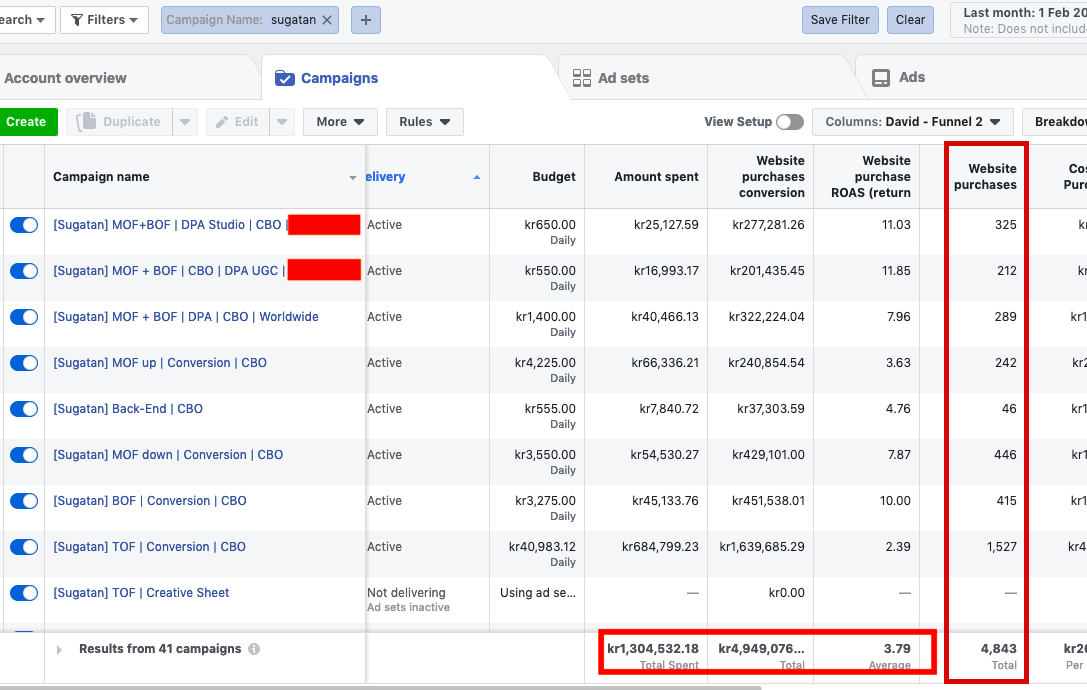Open MOF down Conversion CBO campaign
Screen dimensions: 1087x690
(168, 455)
